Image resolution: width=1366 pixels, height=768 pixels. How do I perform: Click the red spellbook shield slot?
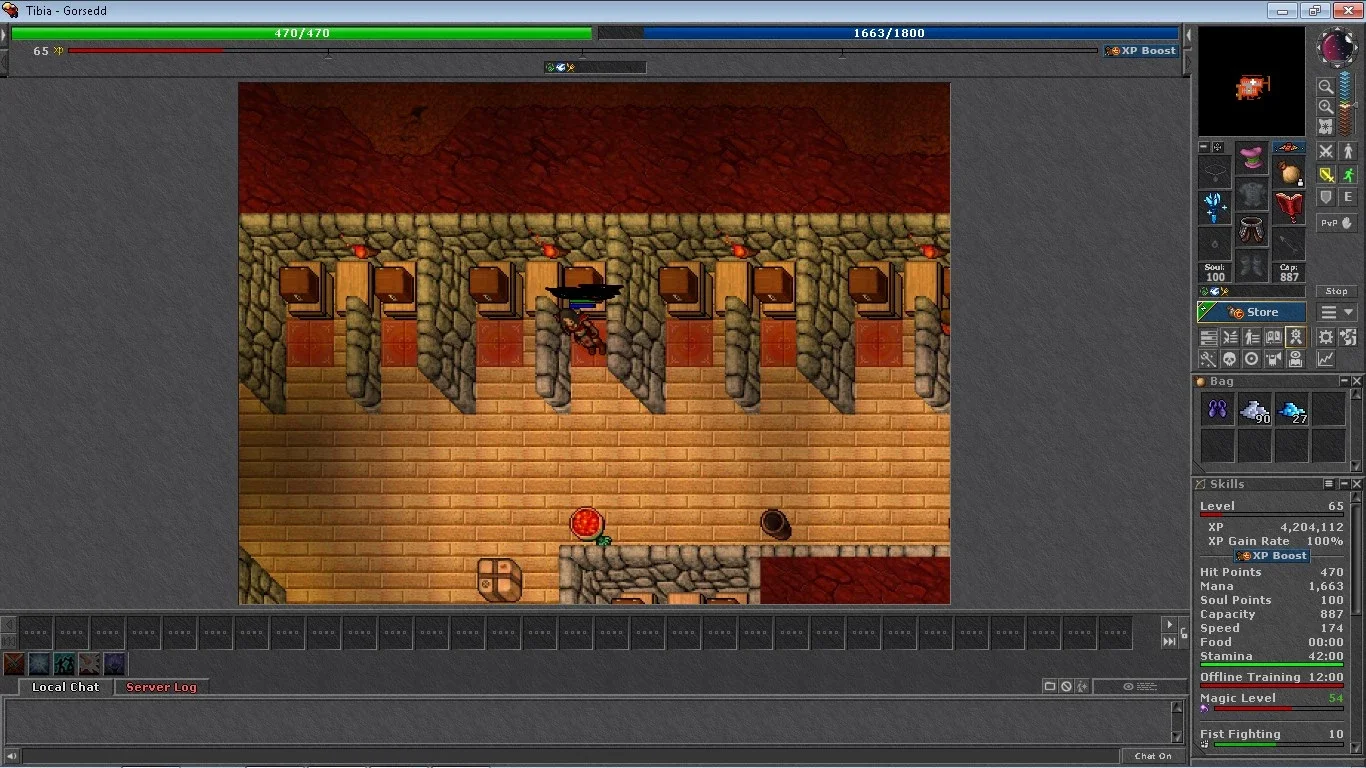pyautogui.click(x=1289, y=208)
